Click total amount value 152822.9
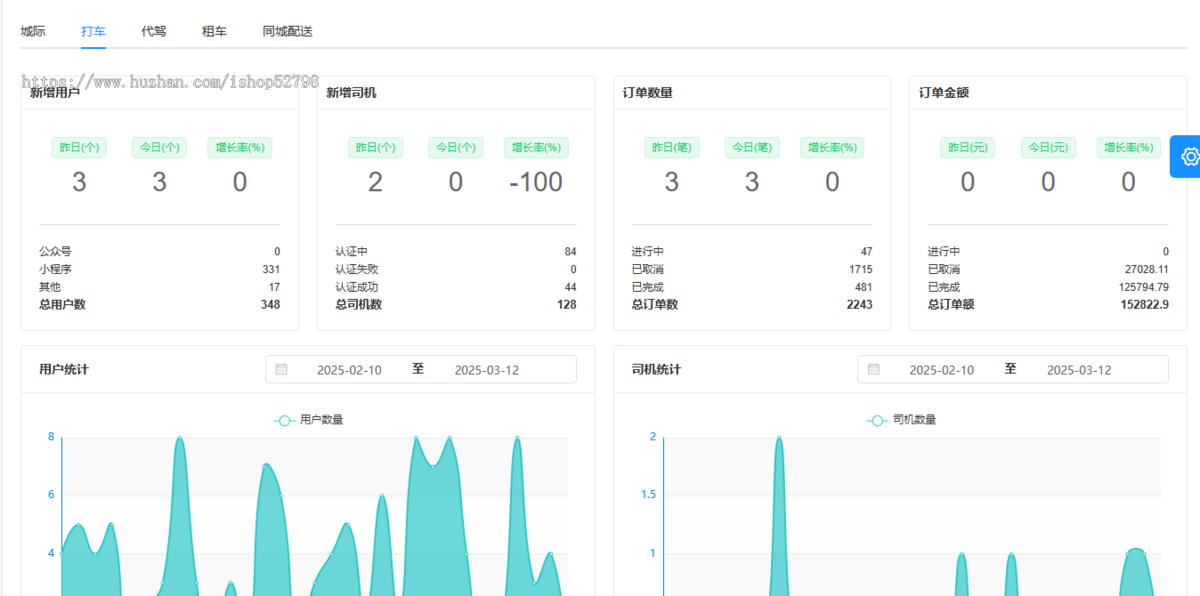The image size is (1200, 596). click(x=1145, y=305)
